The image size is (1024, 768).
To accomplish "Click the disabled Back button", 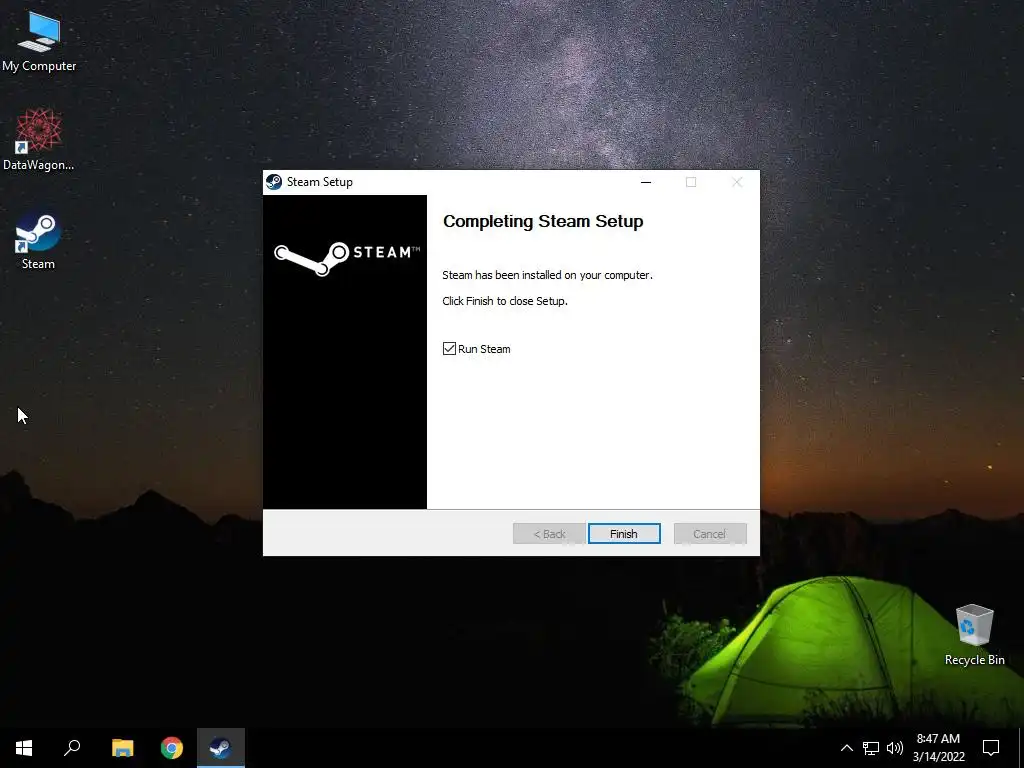I will pos(549,534).
